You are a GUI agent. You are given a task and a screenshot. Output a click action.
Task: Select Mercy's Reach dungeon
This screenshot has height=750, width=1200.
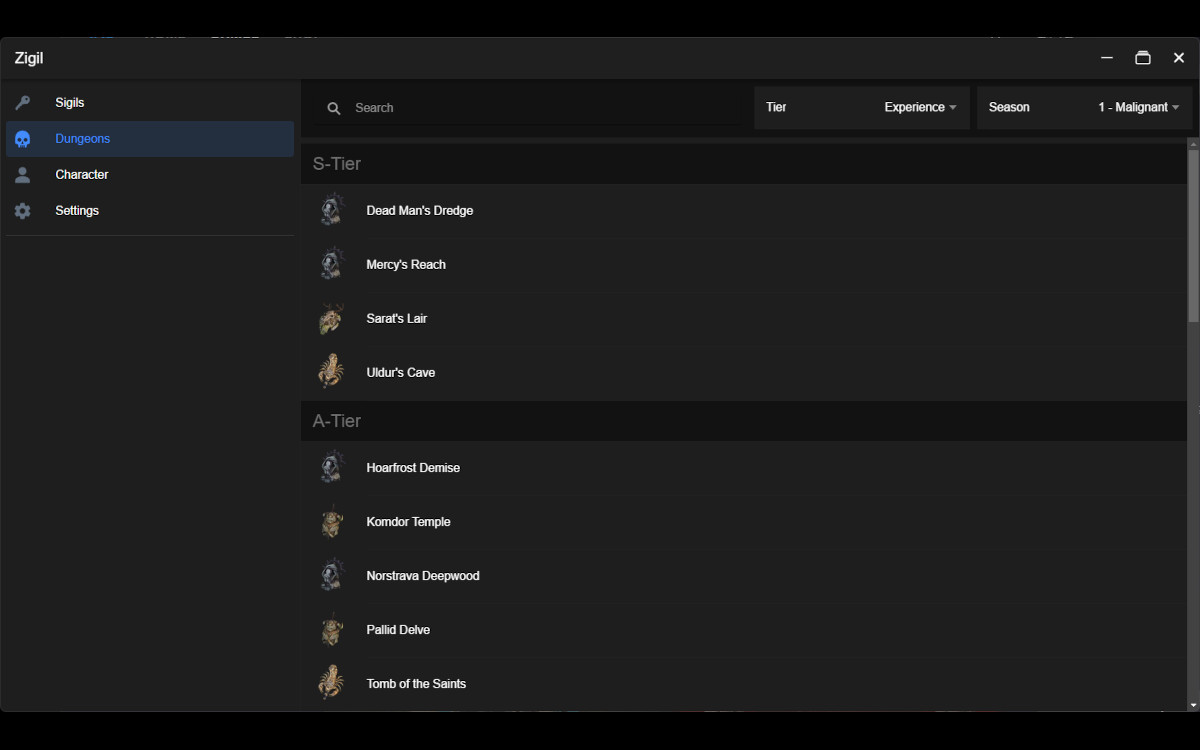[406, 265]
